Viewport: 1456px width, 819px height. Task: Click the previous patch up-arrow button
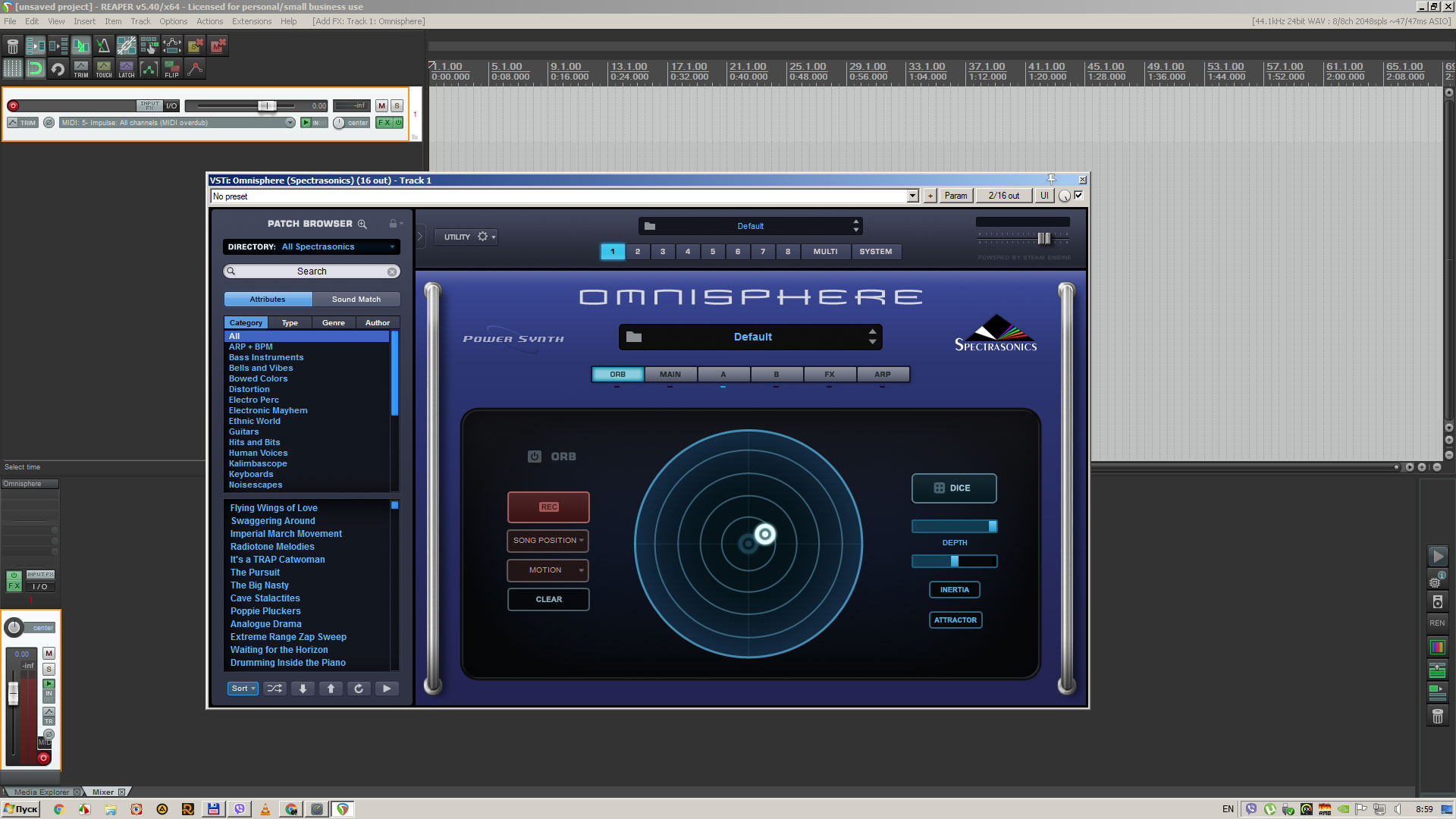[x=331, y=689]
